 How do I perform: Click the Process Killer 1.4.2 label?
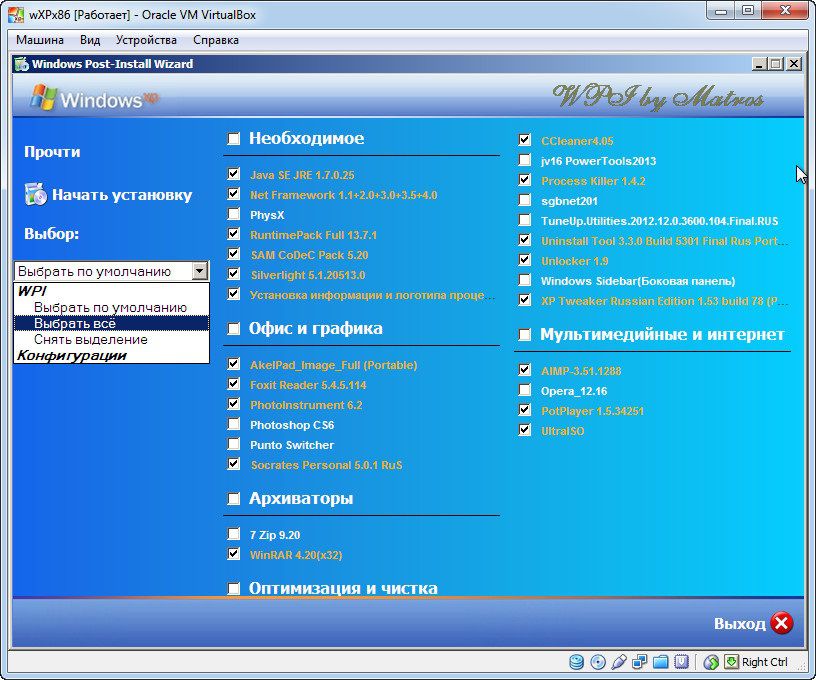593,181
